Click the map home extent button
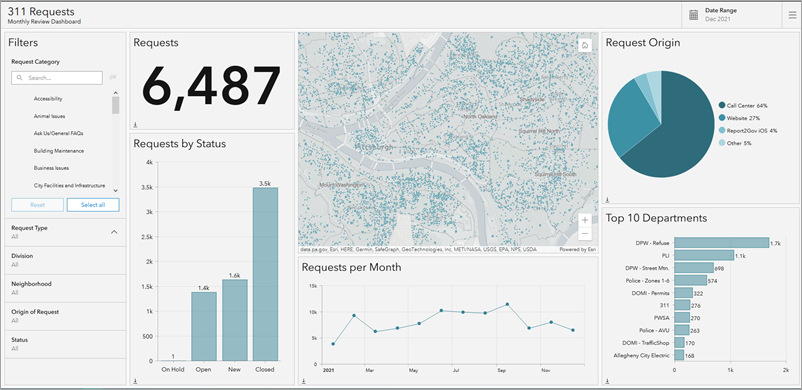Viewport: 802px width, 390px height. [x=585, y=46]
